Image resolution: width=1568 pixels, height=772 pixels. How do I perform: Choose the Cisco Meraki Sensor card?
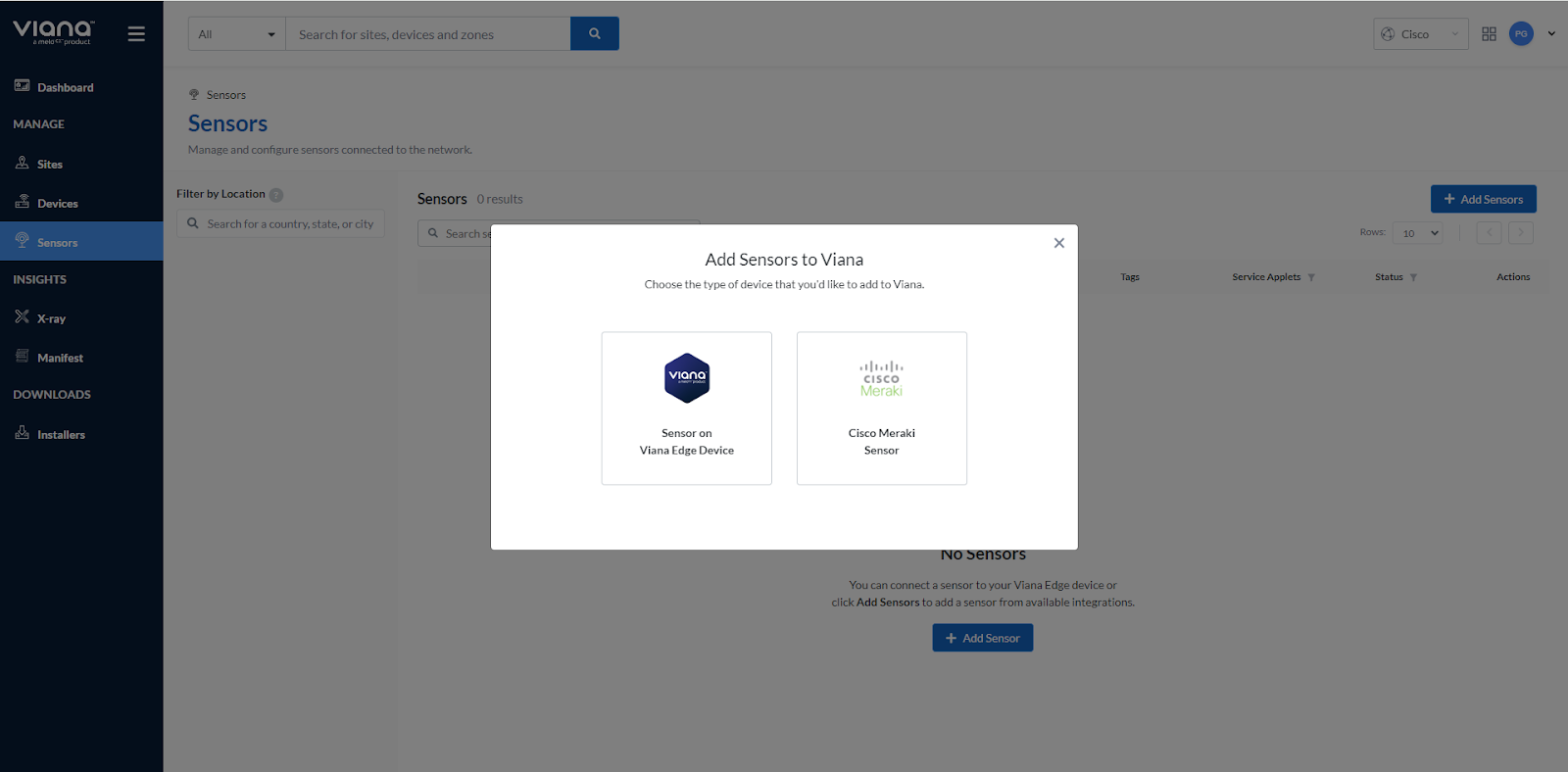881,408
